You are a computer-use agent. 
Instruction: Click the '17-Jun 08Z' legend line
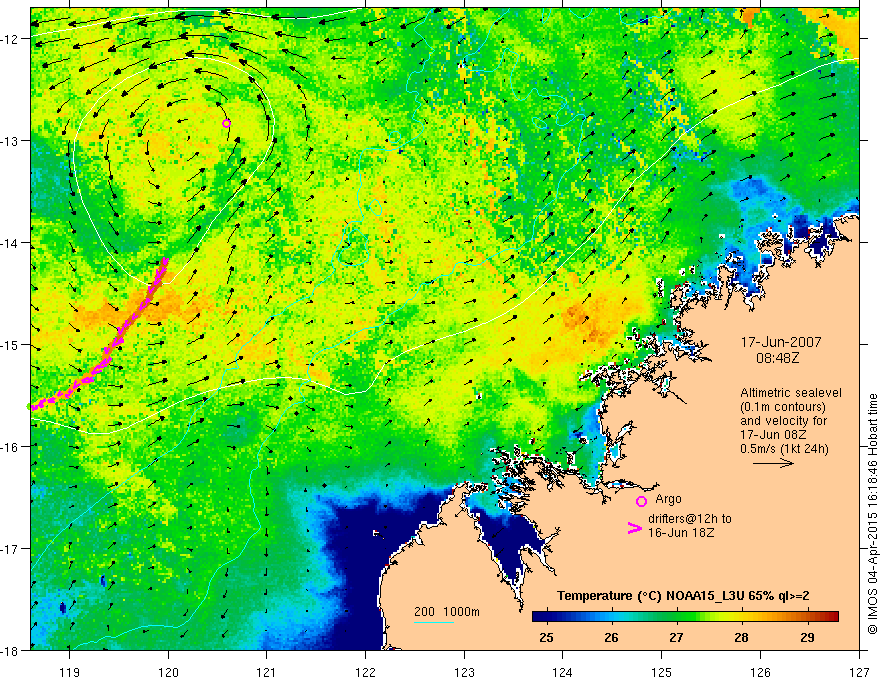coord(771,435)
